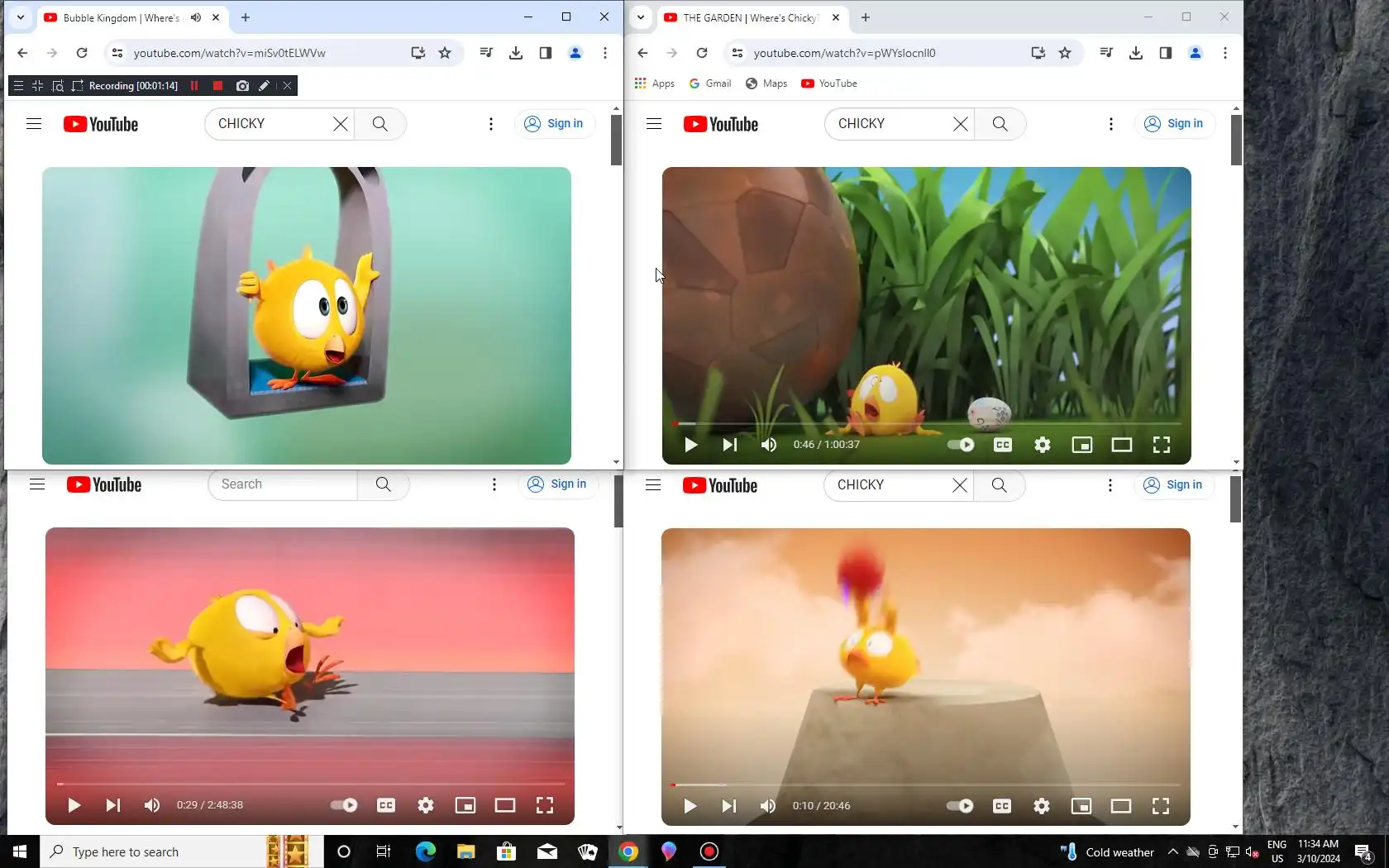Open Chrome menu in the THE GARDEN window

click(x=1225, y=53)
